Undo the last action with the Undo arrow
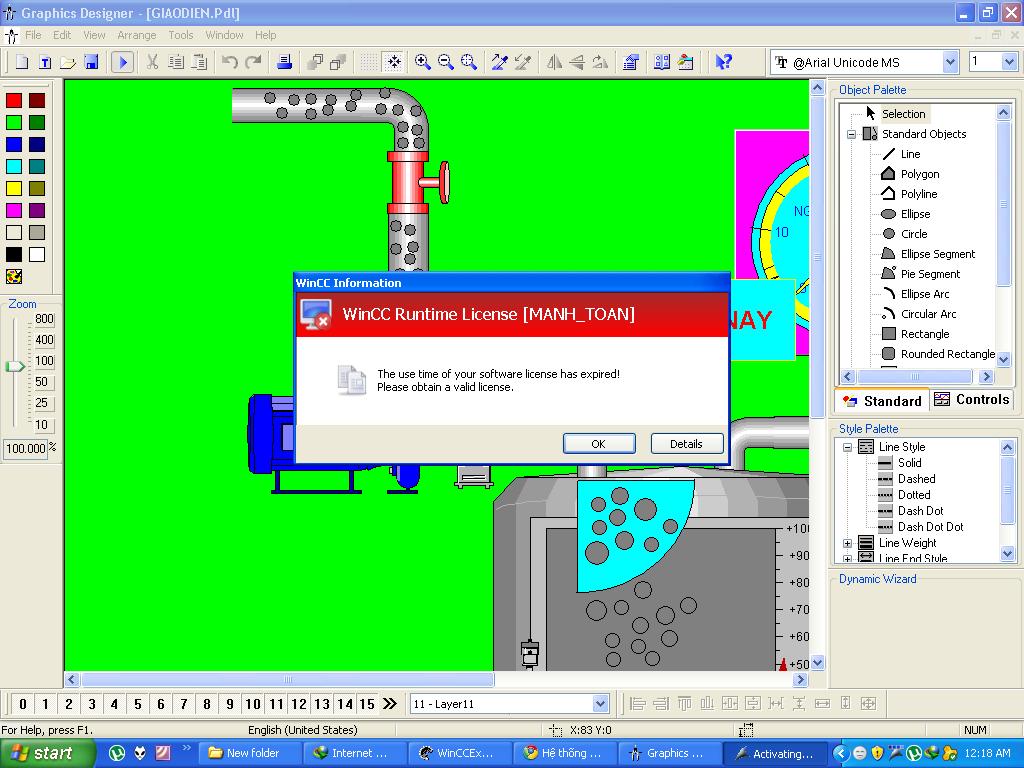This screenshot has width=1024, height=768. click(x=229, y=63)
